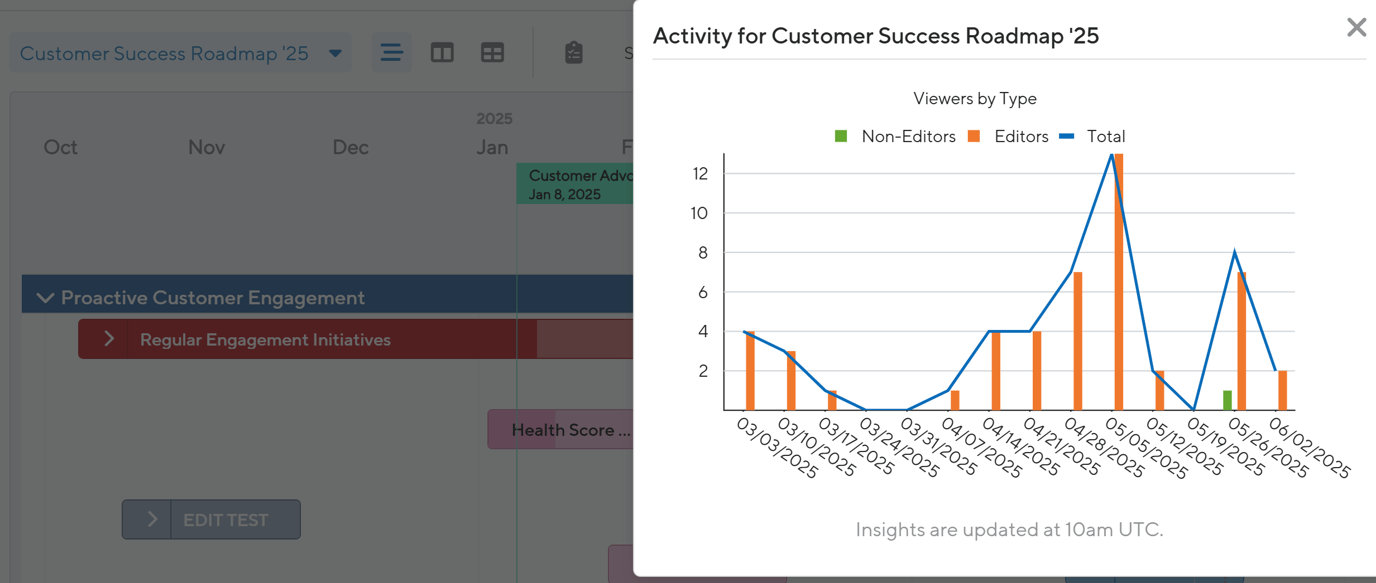Expand the Regular Engagement Initiatives row
Image resolution: width=1376 pixels, height=583 pixels.
pyautogui.click(x=109, y=339)
